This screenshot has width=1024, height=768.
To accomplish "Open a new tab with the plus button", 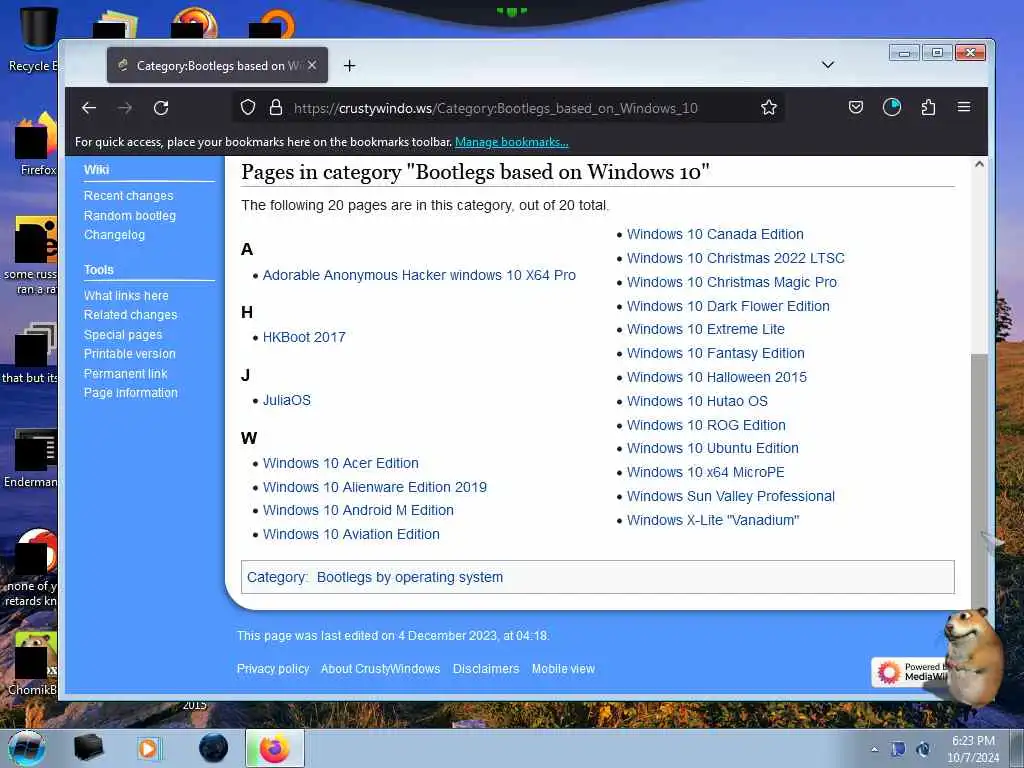I will (x=349, y=65).
